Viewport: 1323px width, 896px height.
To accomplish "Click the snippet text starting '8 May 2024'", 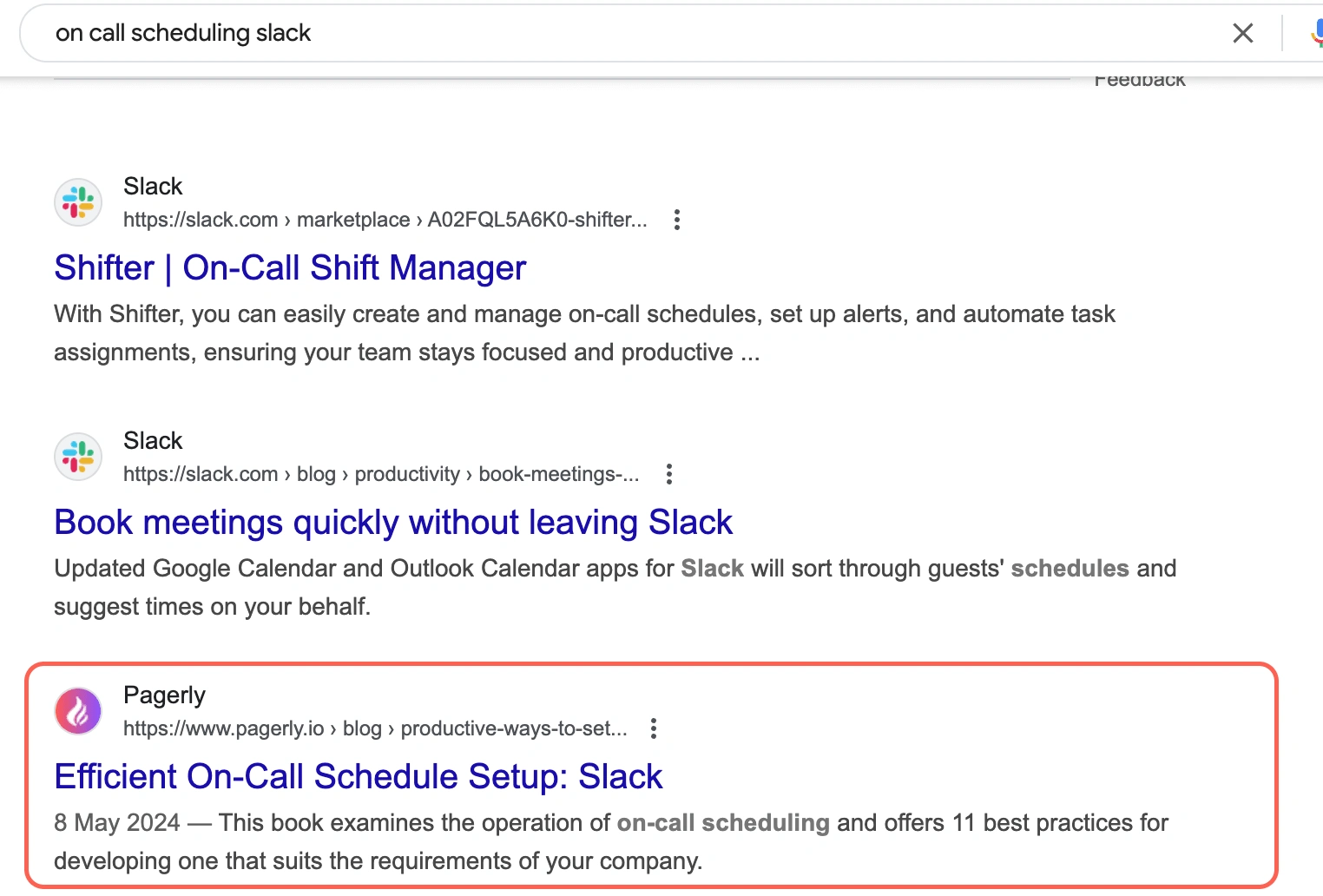I will click(x=611, y=842).
